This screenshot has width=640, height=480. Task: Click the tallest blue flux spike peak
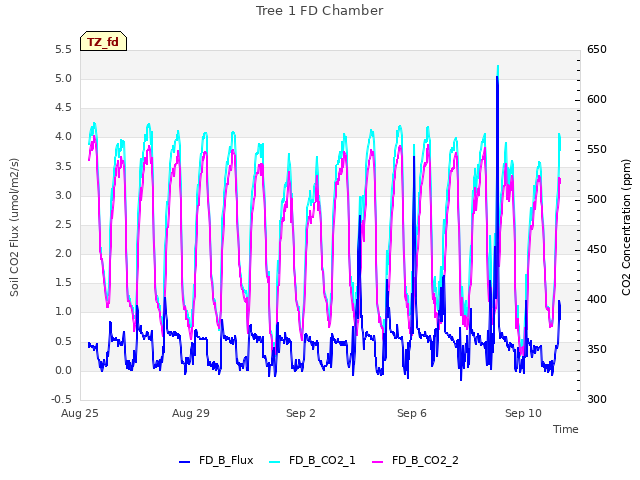(x=497, y=77)
